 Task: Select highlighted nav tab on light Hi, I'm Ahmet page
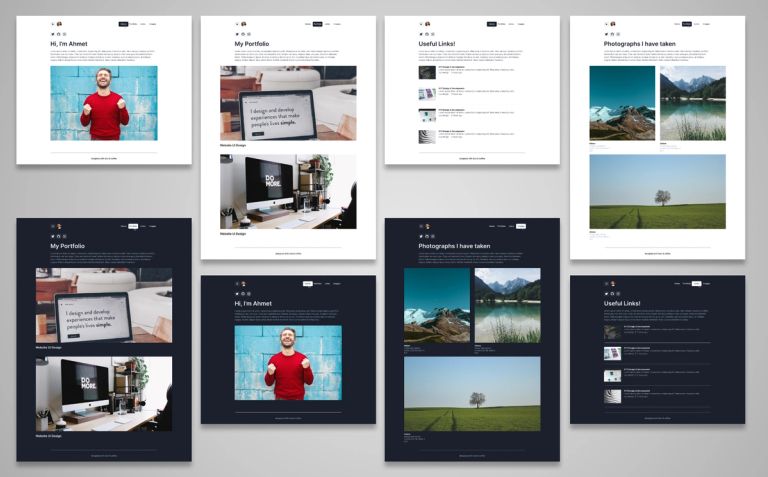coord(123,24)
